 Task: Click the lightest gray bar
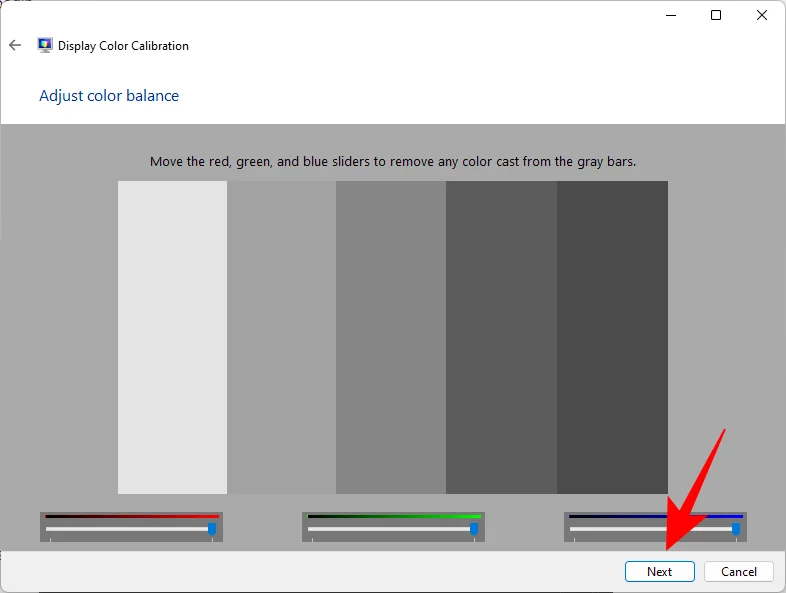[x=172, y=337]
